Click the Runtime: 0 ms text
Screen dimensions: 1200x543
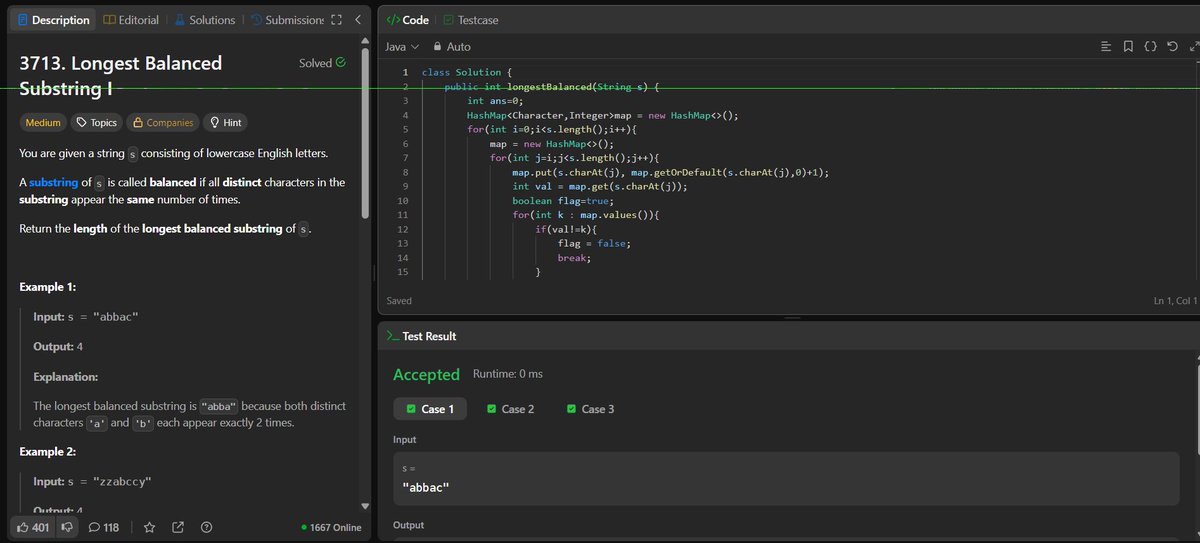click(507, 374)
